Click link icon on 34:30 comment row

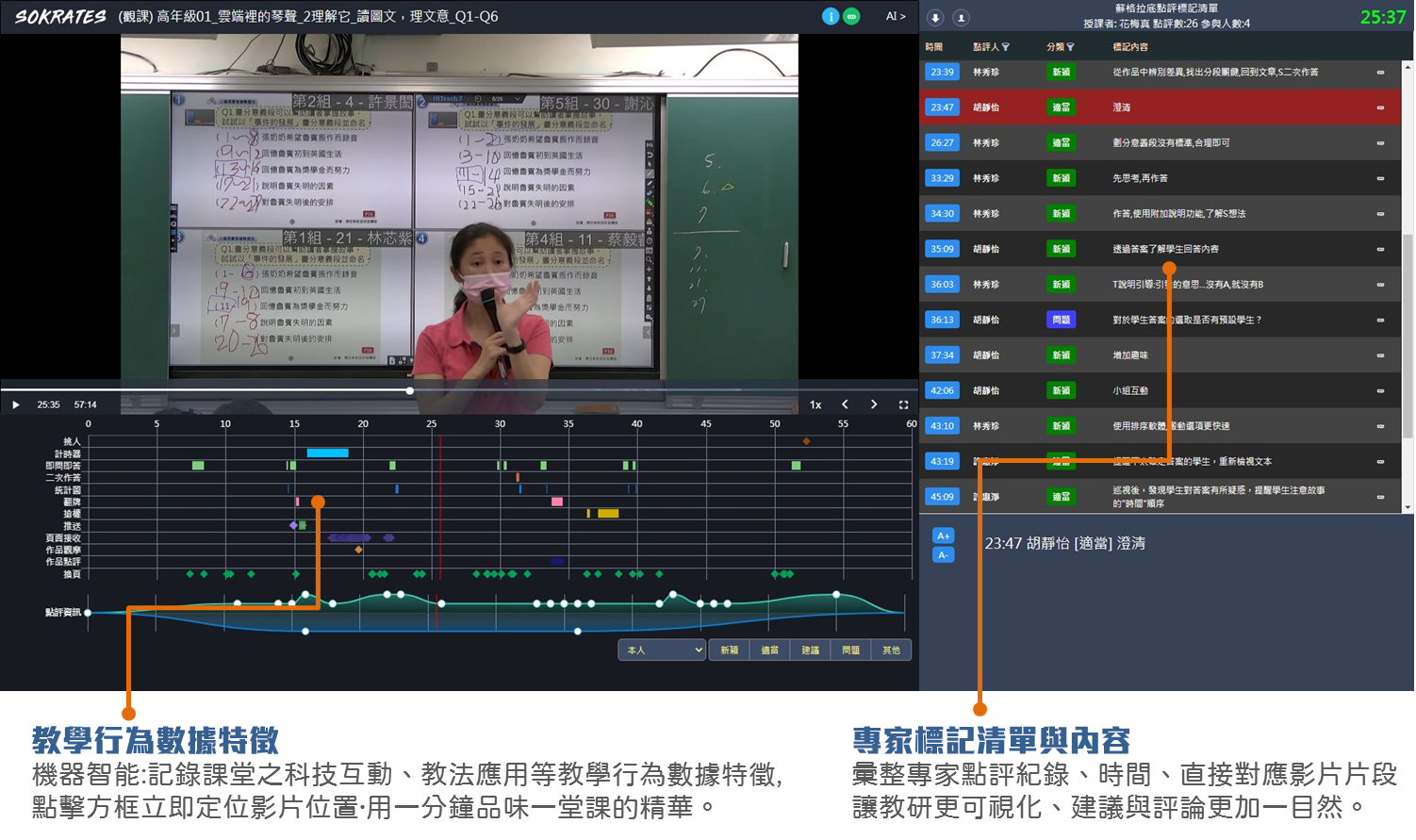pos(1380,214)
